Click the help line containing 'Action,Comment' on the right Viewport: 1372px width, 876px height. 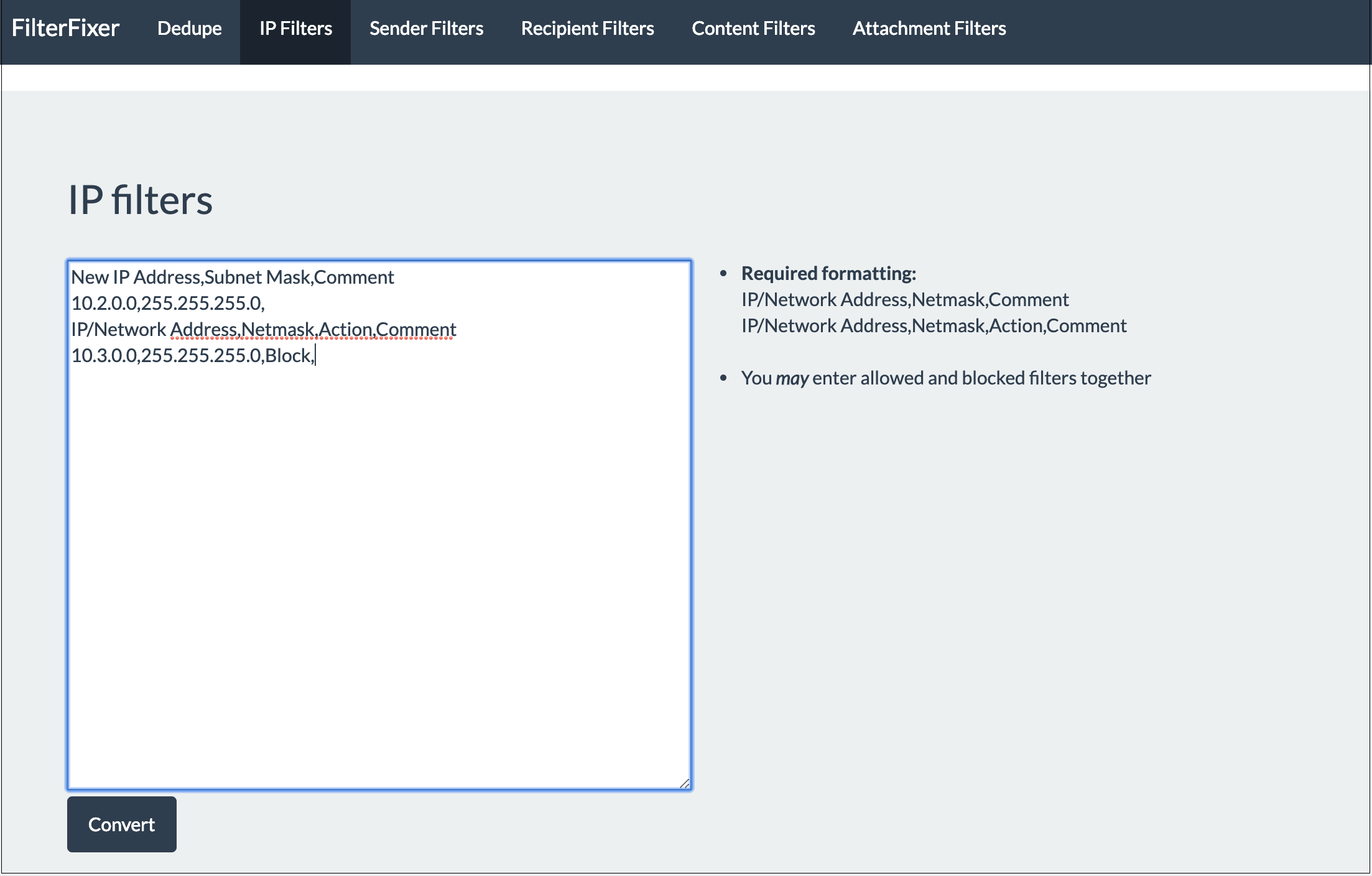coord(934,325)
